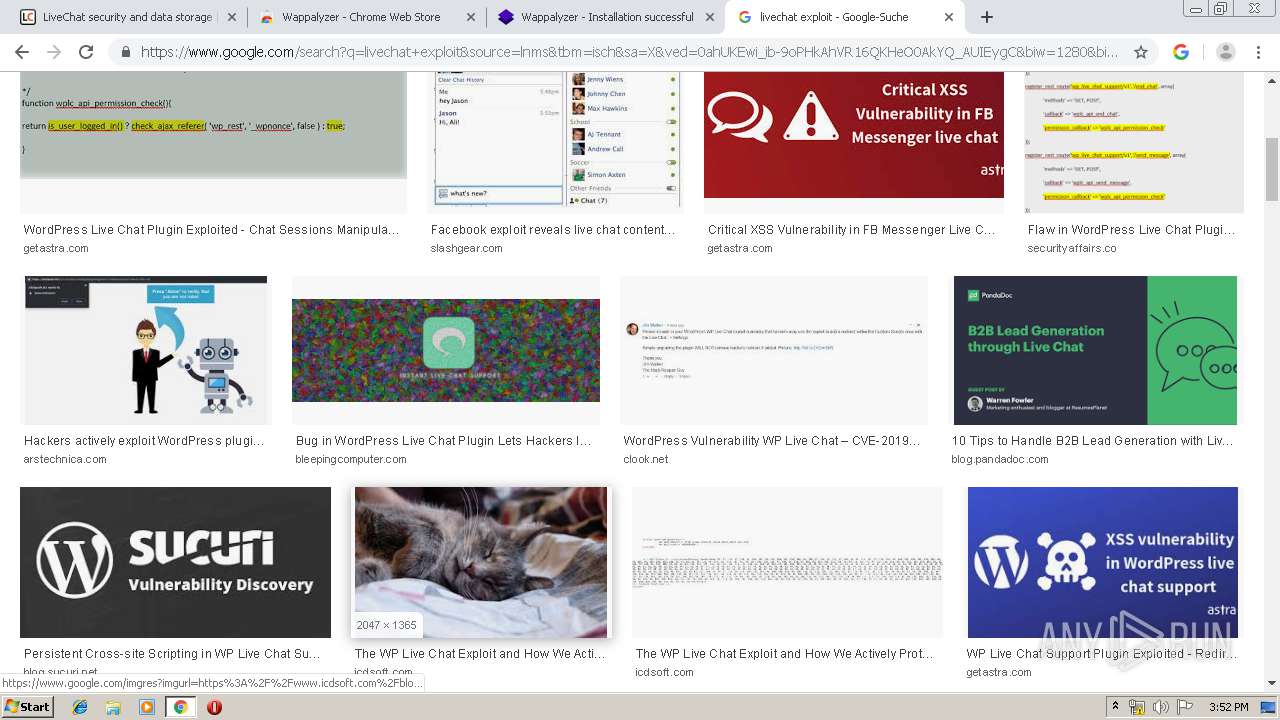Close the LiveChat security tab
The height and width of the screenshot is (720, 1280).
click(231, 17)
